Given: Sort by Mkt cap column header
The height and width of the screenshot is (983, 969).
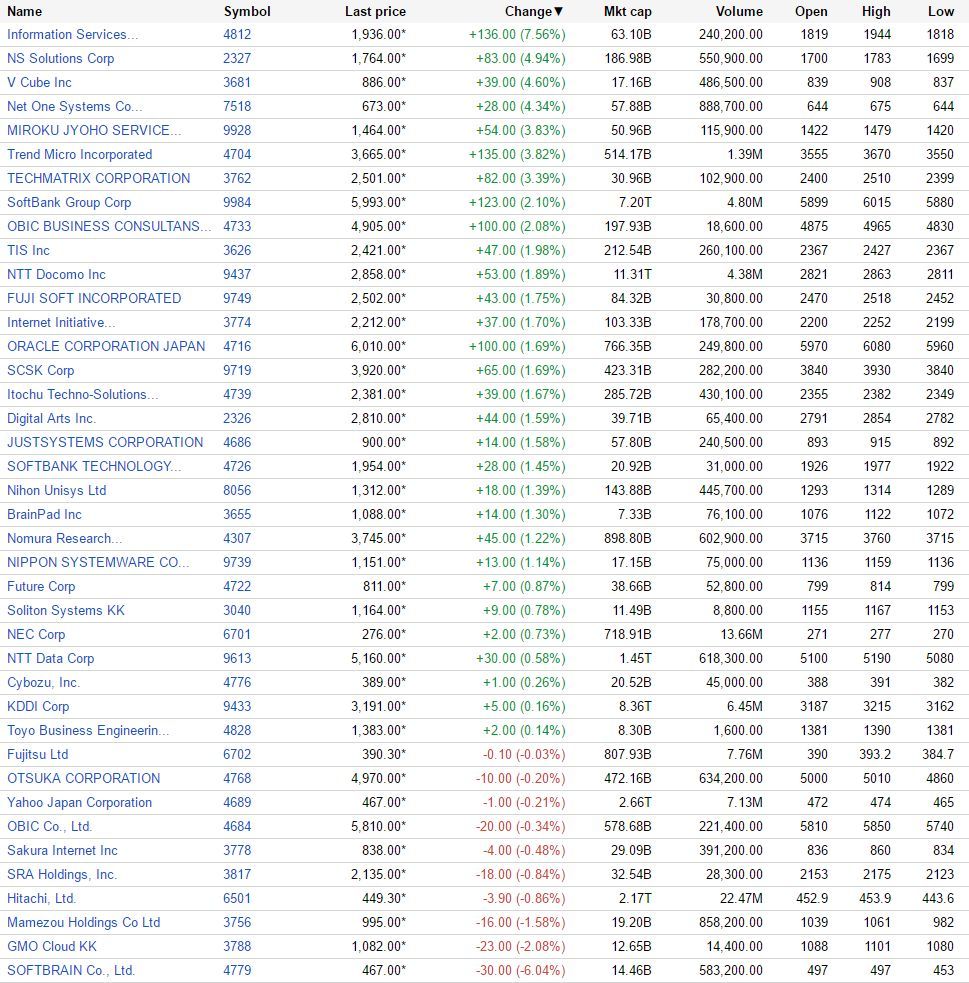Looking at the screenshot, I should tap(627, 11).
